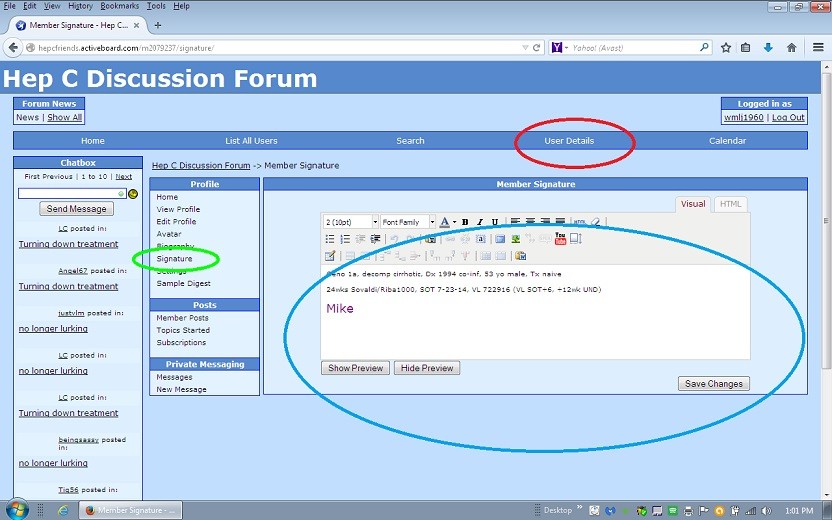The image size is (832, 520).
Task: Toggle italic formatting in signature editor
Action: [x=480, y=222]
